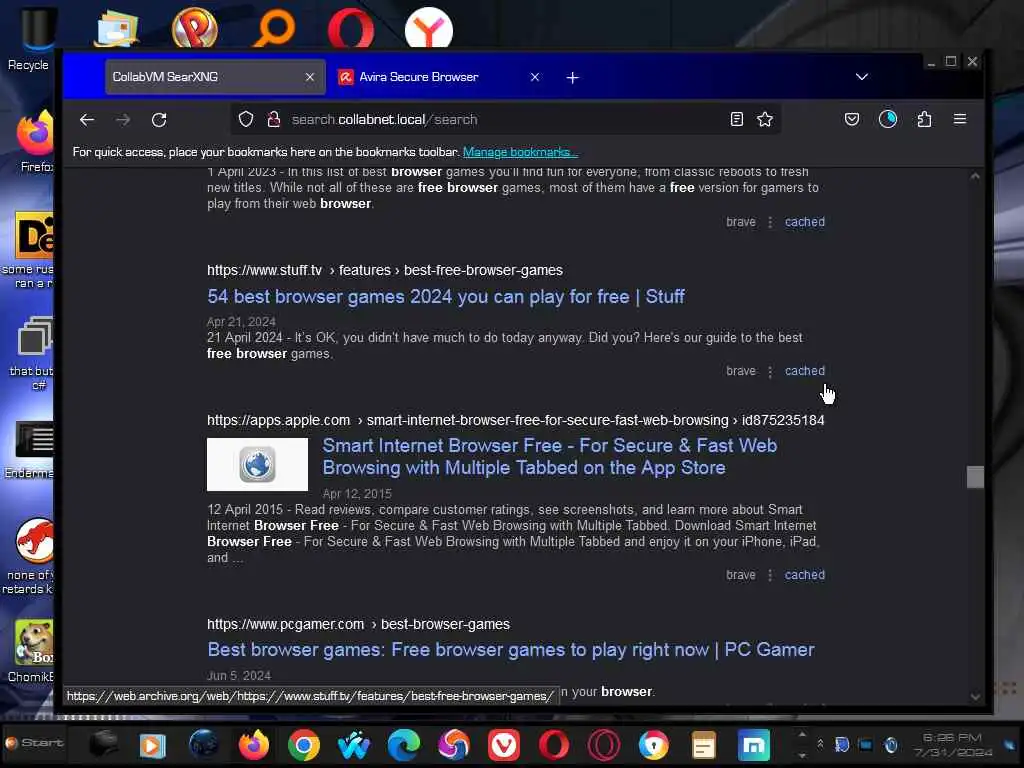
Task: Open the Start menu button
Action: (x=34, y=743)
